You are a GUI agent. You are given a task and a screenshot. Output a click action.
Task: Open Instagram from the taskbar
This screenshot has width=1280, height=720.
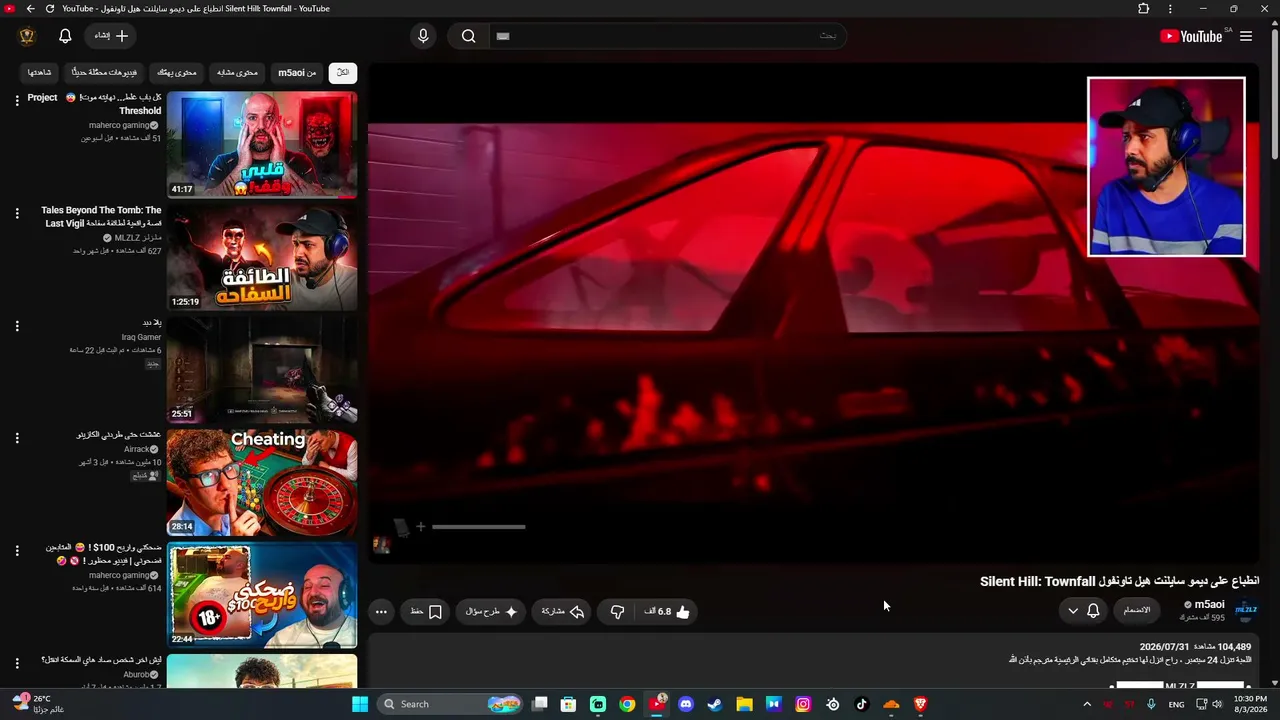point(803,704)
